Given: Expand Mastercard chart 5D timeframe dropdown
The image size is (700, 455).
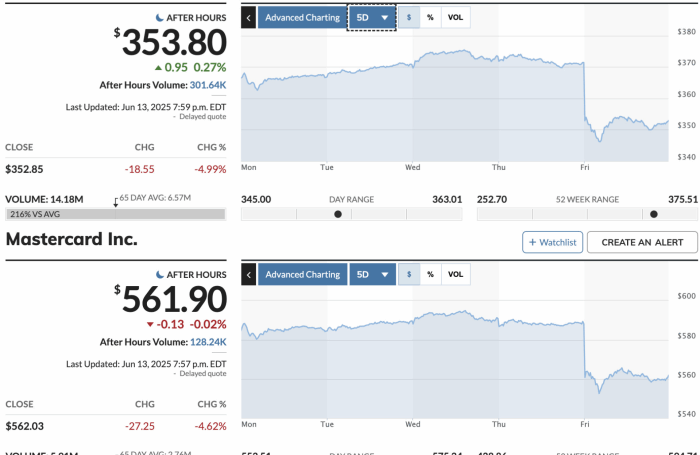Looking at the screenshot, I should coord(372,275).
